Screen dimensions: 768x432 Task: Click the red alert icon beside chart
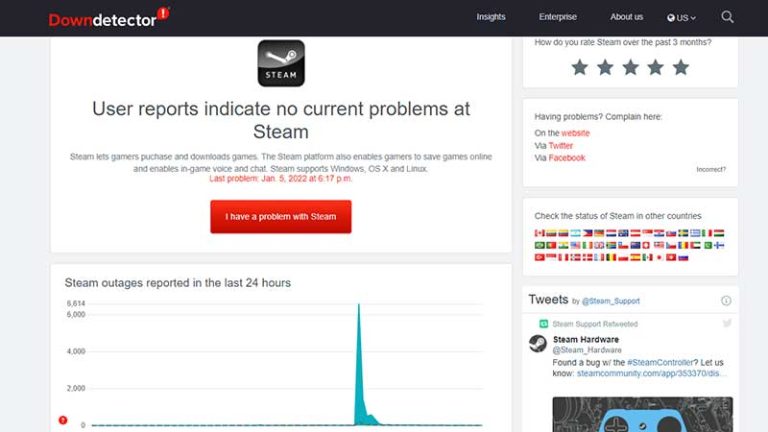pos(62,420)
